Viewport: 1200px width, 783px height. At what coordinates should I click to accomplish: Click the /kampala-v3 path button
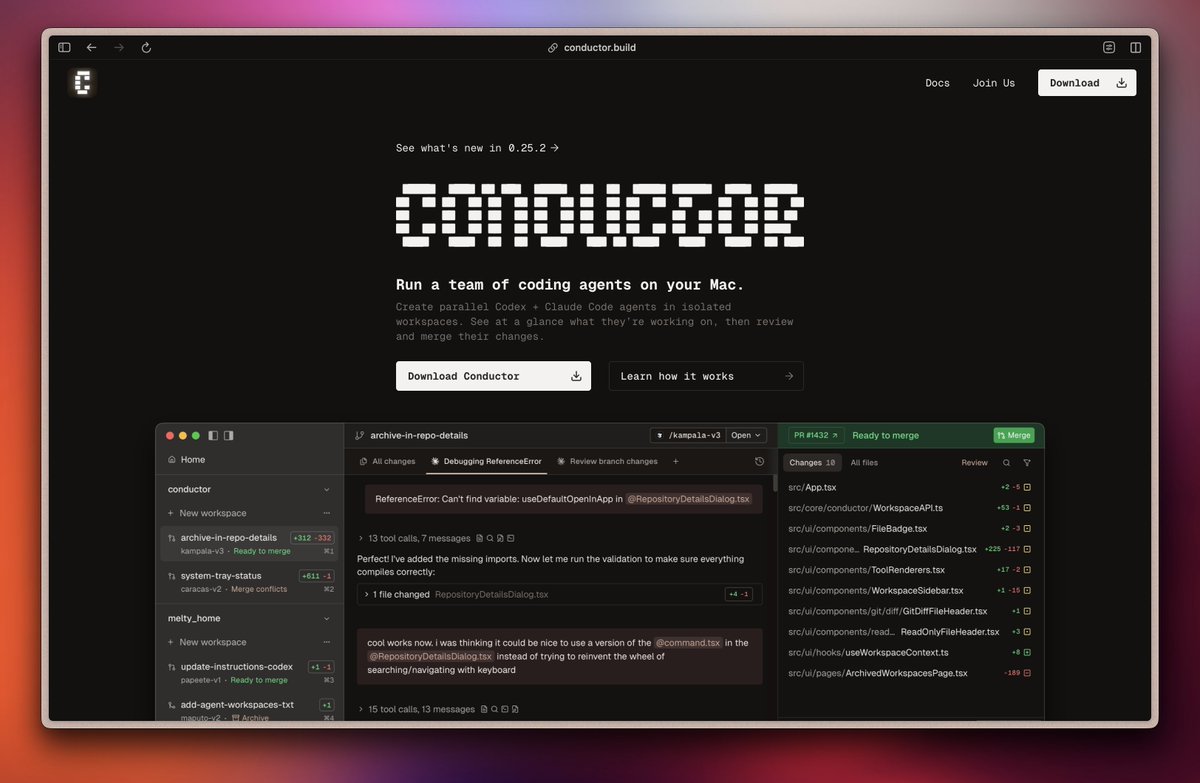[x=687, y=436]
